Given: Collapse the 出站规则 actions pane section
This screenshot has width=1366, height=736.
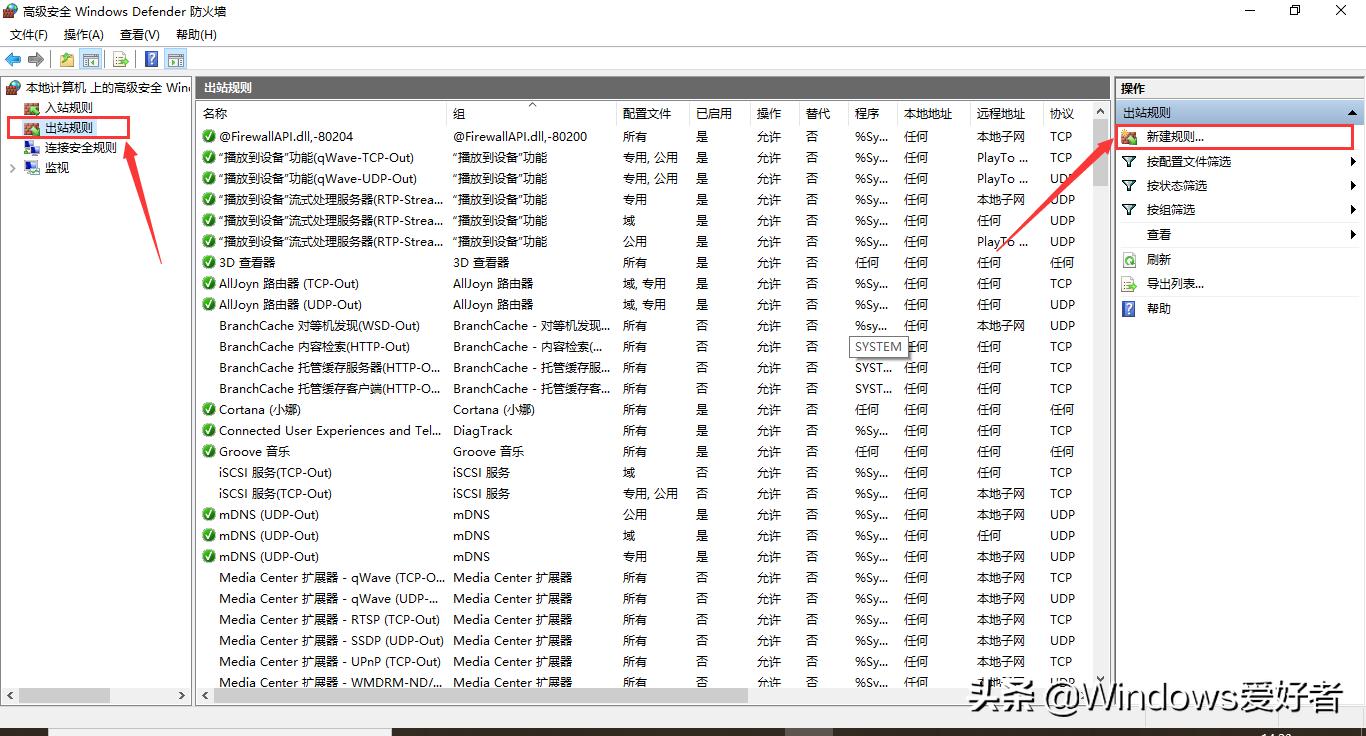Looking at the screenshot, I should pyautogui.click(x=1352, y=112).
